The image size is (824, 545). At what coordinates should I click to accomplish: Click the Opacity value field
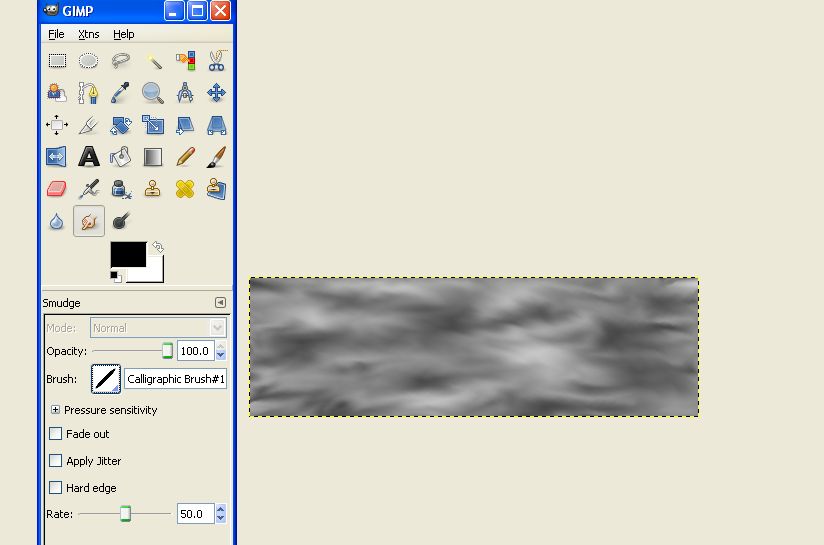click(x=195, y=351)
